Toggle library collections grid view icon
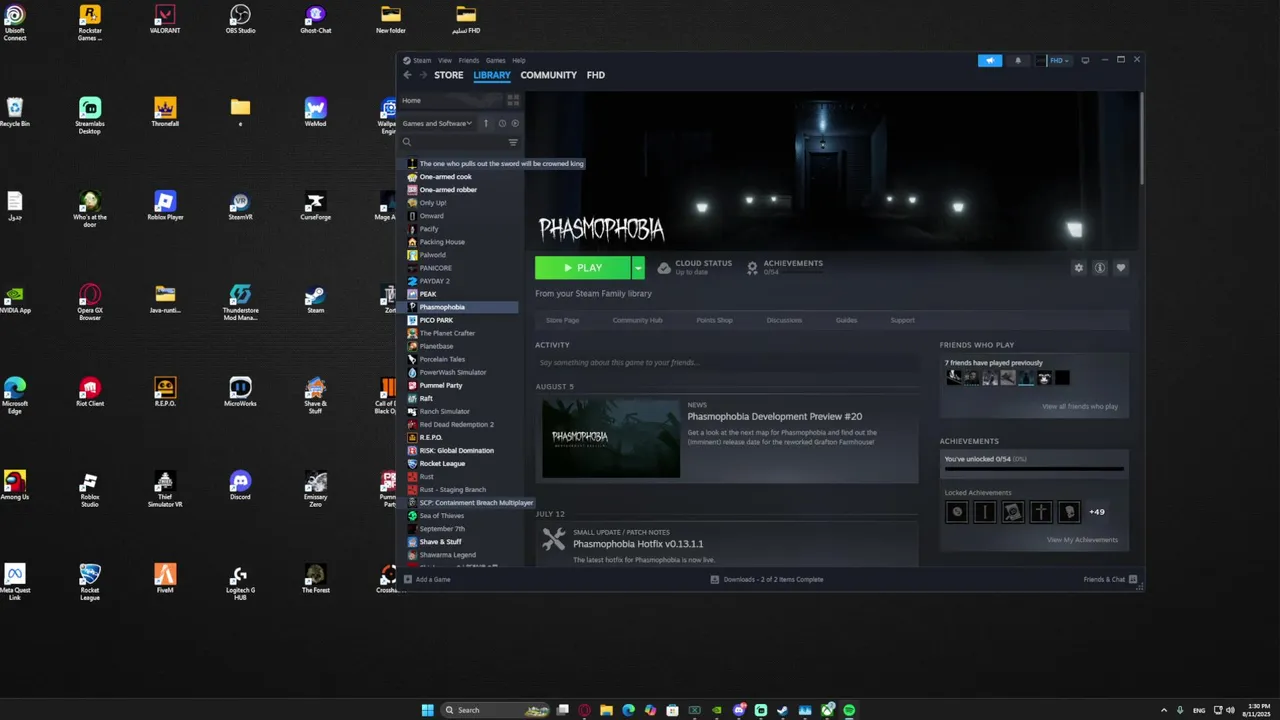The height and width of the screenshot is (720, 1280). point(513,100)
